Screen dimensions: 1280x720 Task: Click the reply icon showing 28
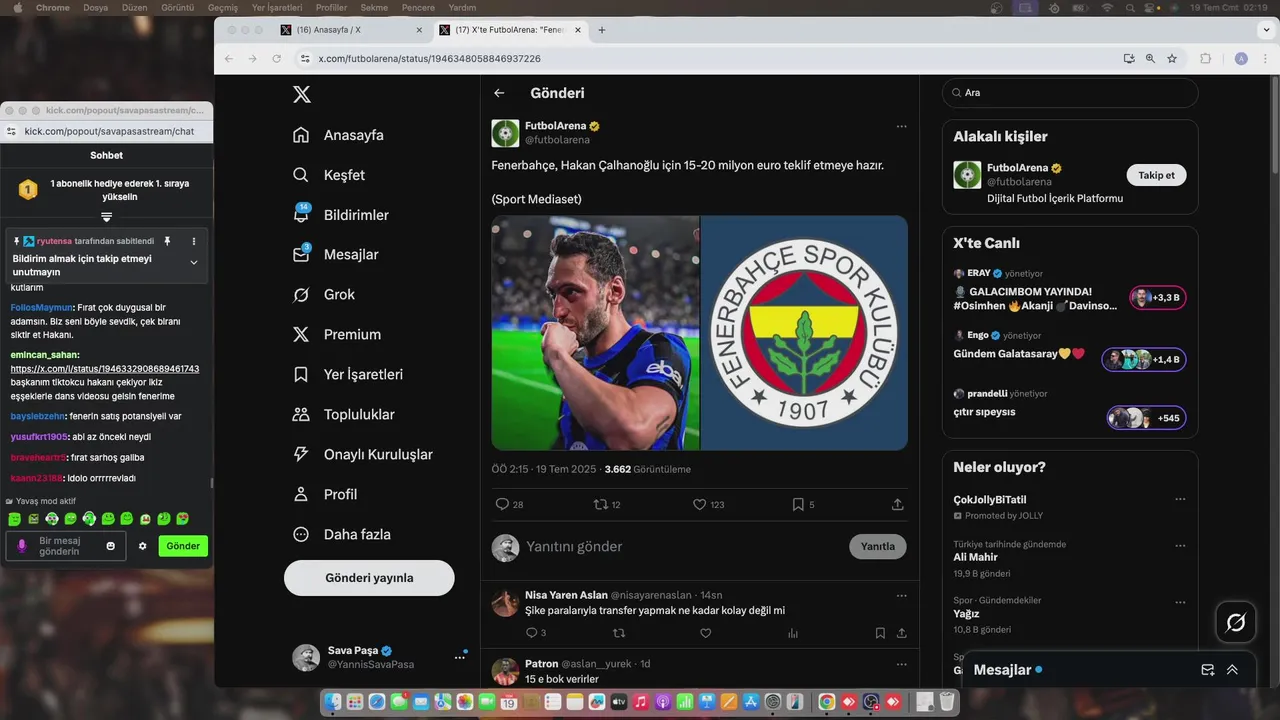click(x=503, y=504)
